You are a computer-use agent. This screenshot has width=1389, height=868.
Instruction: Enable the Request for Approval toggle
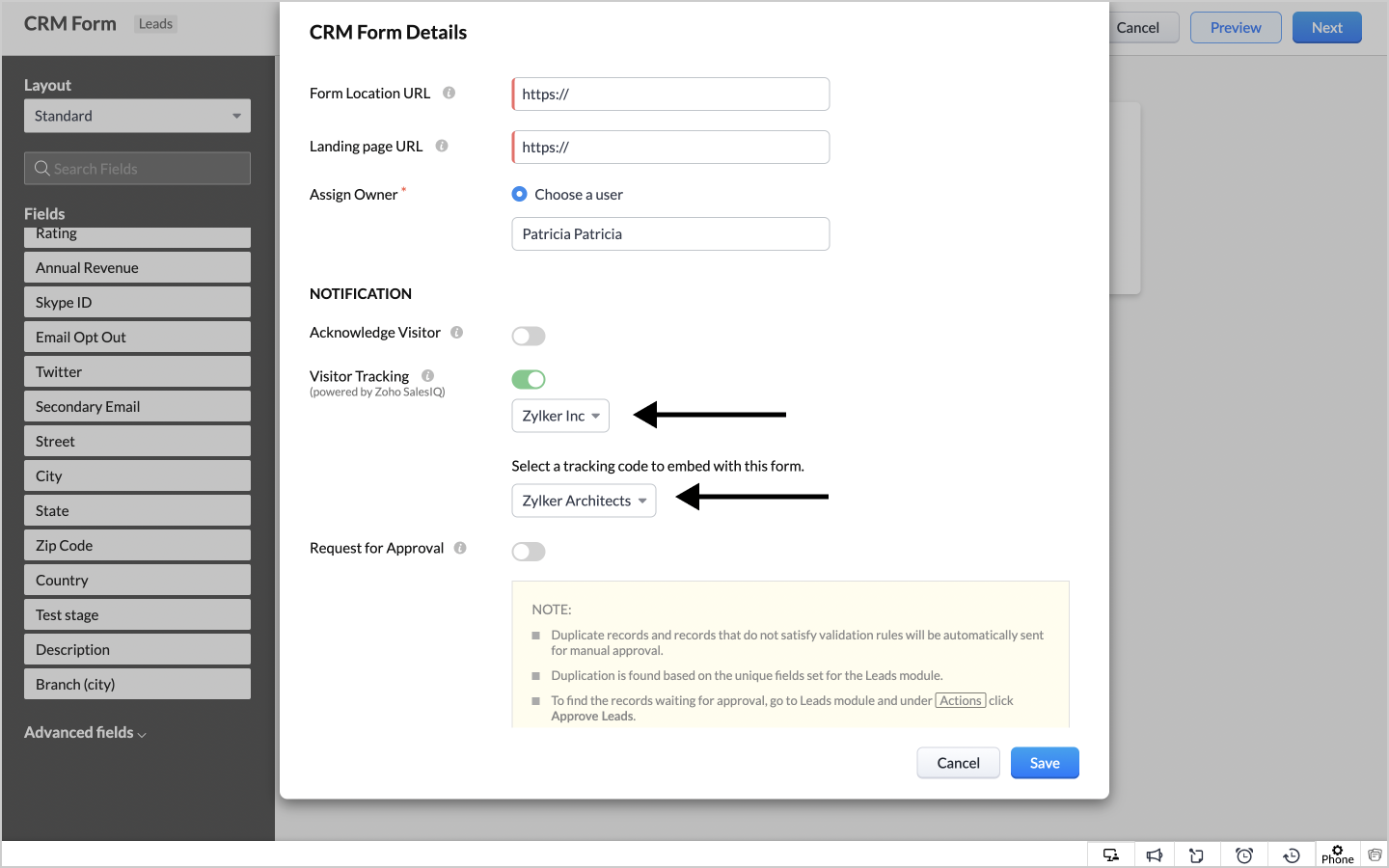[529, 552]
